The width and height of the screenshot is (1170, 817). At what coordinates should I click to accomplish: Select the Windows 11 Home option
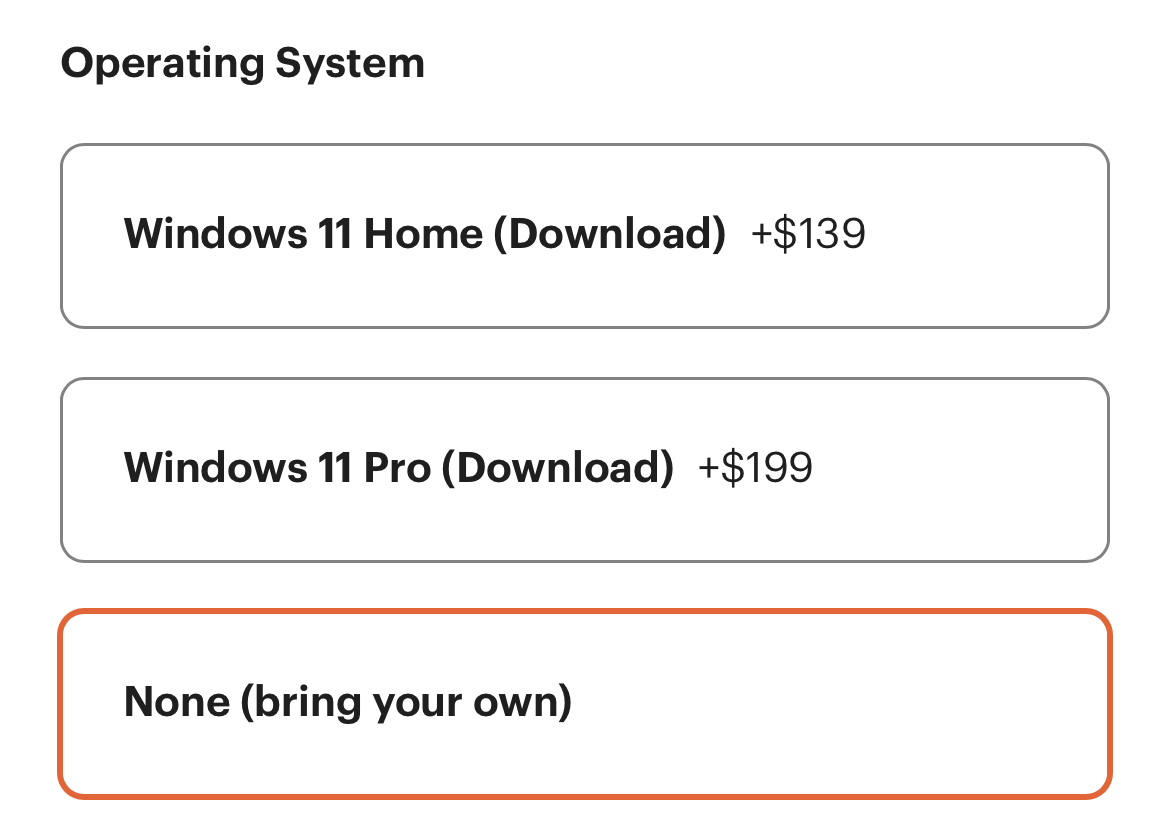(585, 236)
